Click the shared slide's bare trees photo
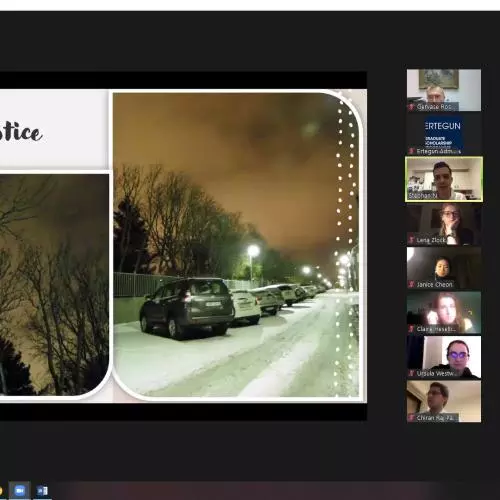 54,285
